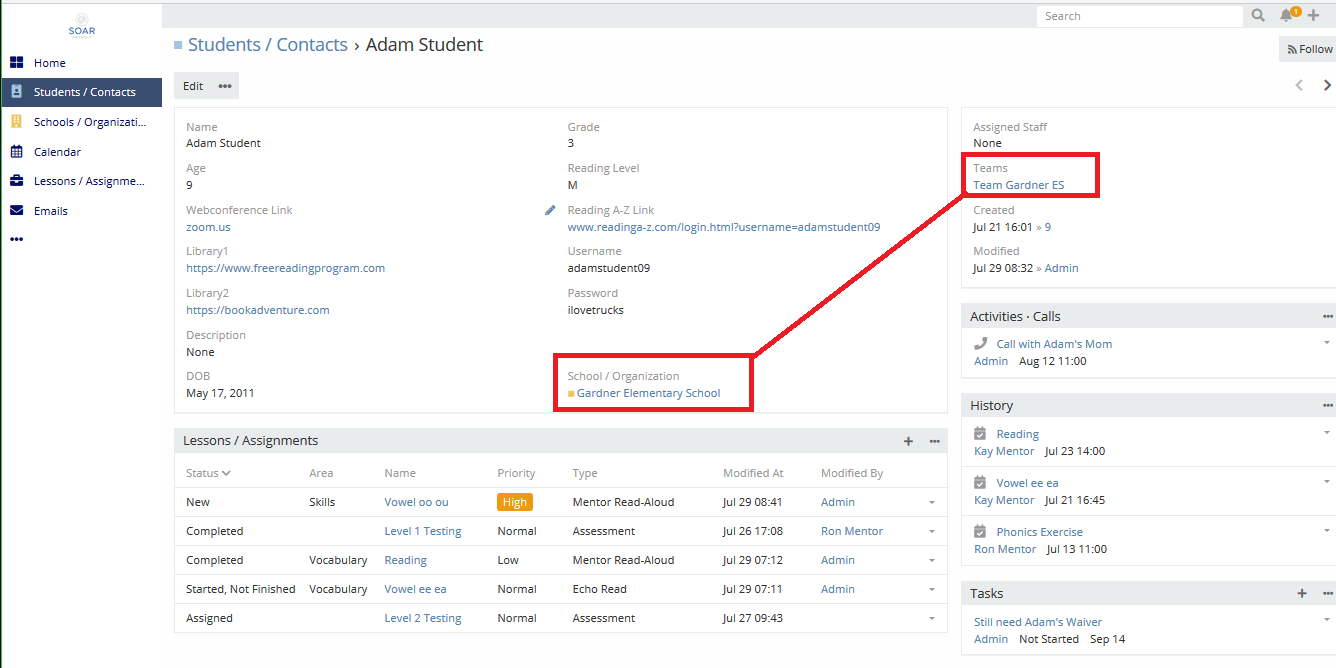Expand row menu for Vowel oo ou lesson
This screenshot has height=668, width=1336.
click(932, 502)
